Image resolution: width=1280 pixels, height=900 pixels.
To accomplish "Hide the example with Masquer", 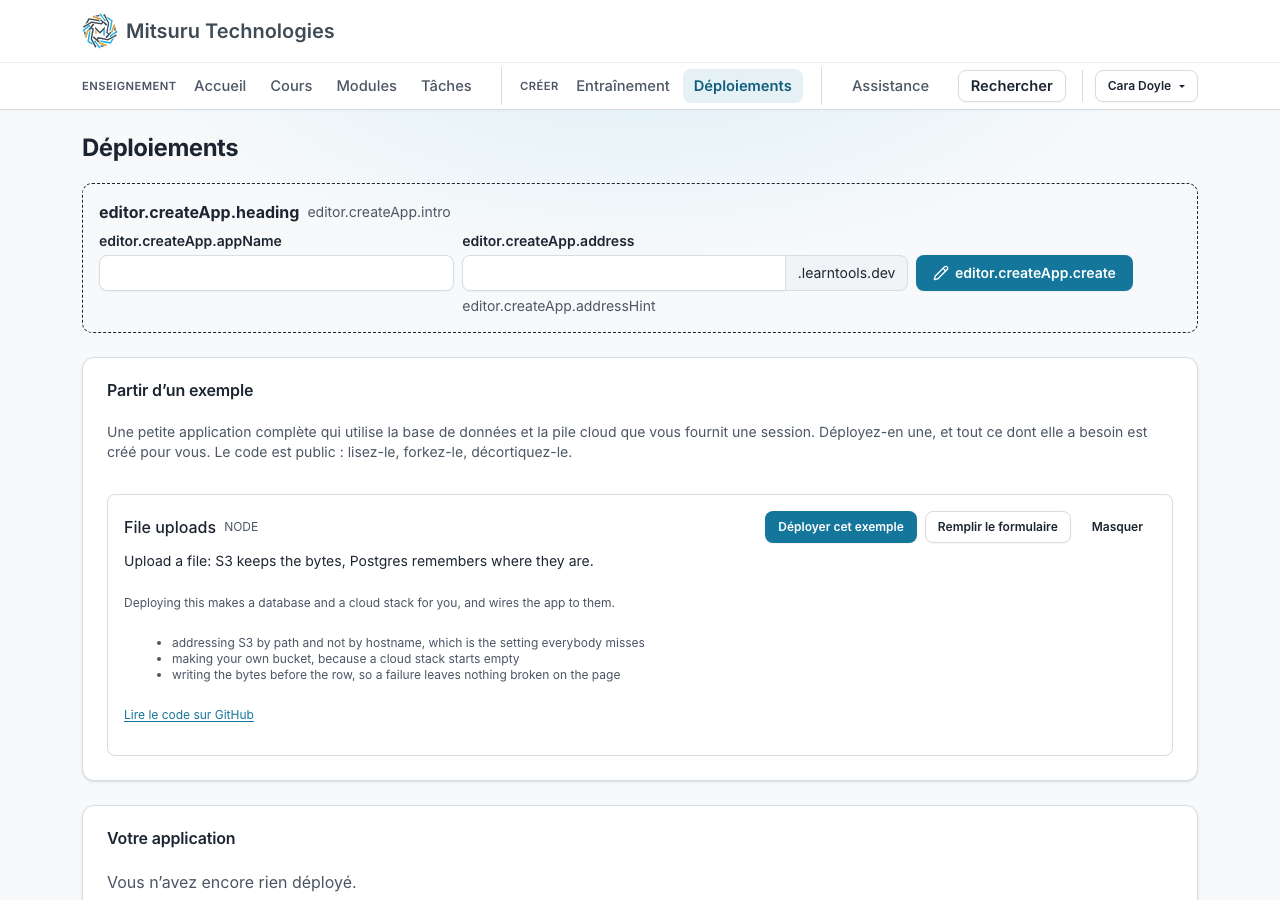I will 1117,527.
